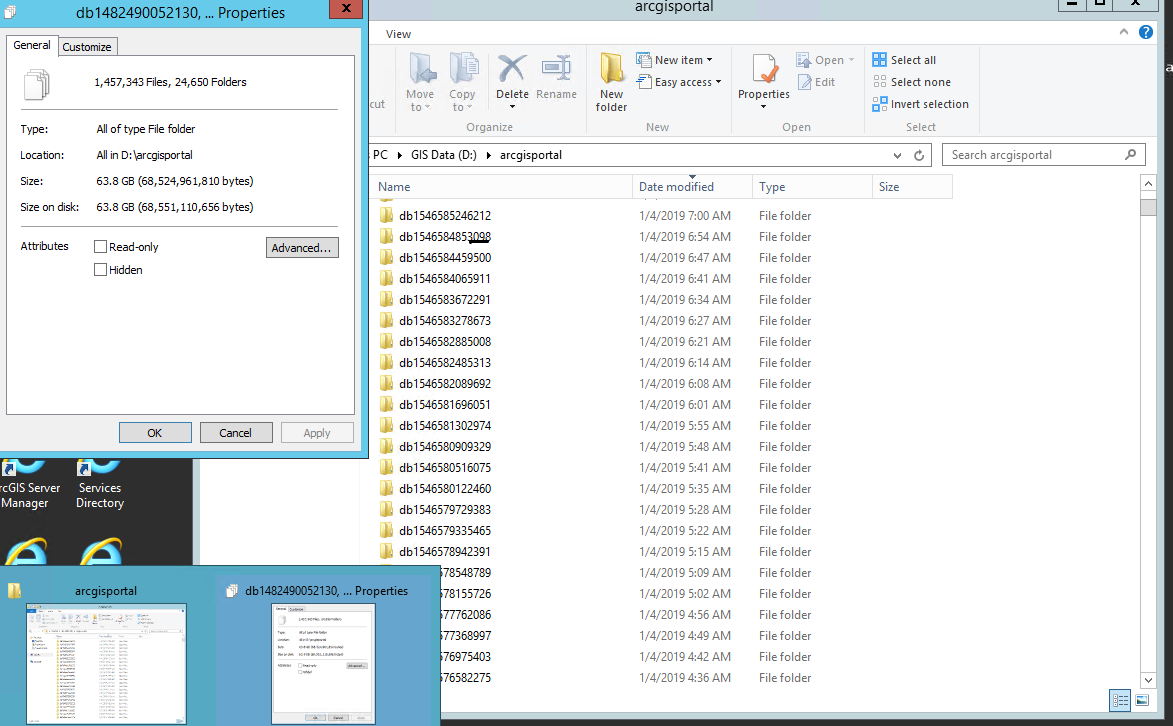The image size is (1173, 726).
Task: Open the View ribbon tab
Action: [x=398, y=34]
